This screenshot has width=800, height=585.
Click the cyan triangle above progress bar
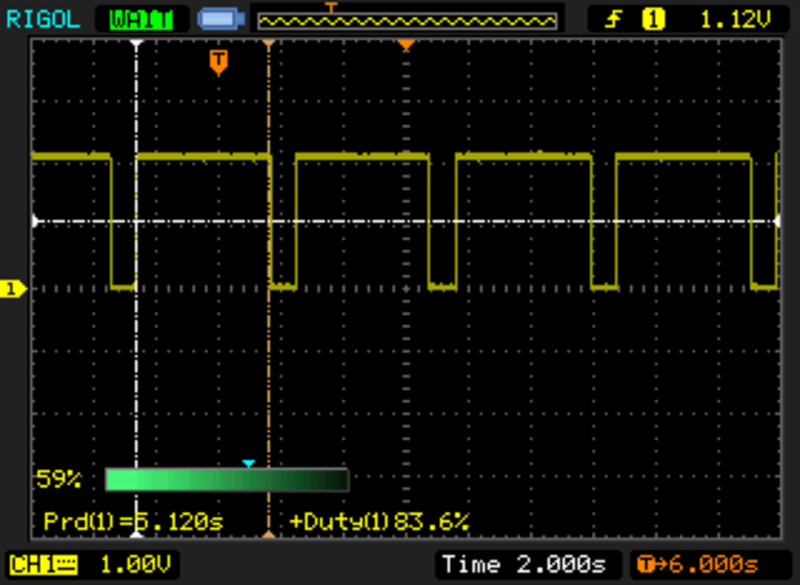pos(249,463)
